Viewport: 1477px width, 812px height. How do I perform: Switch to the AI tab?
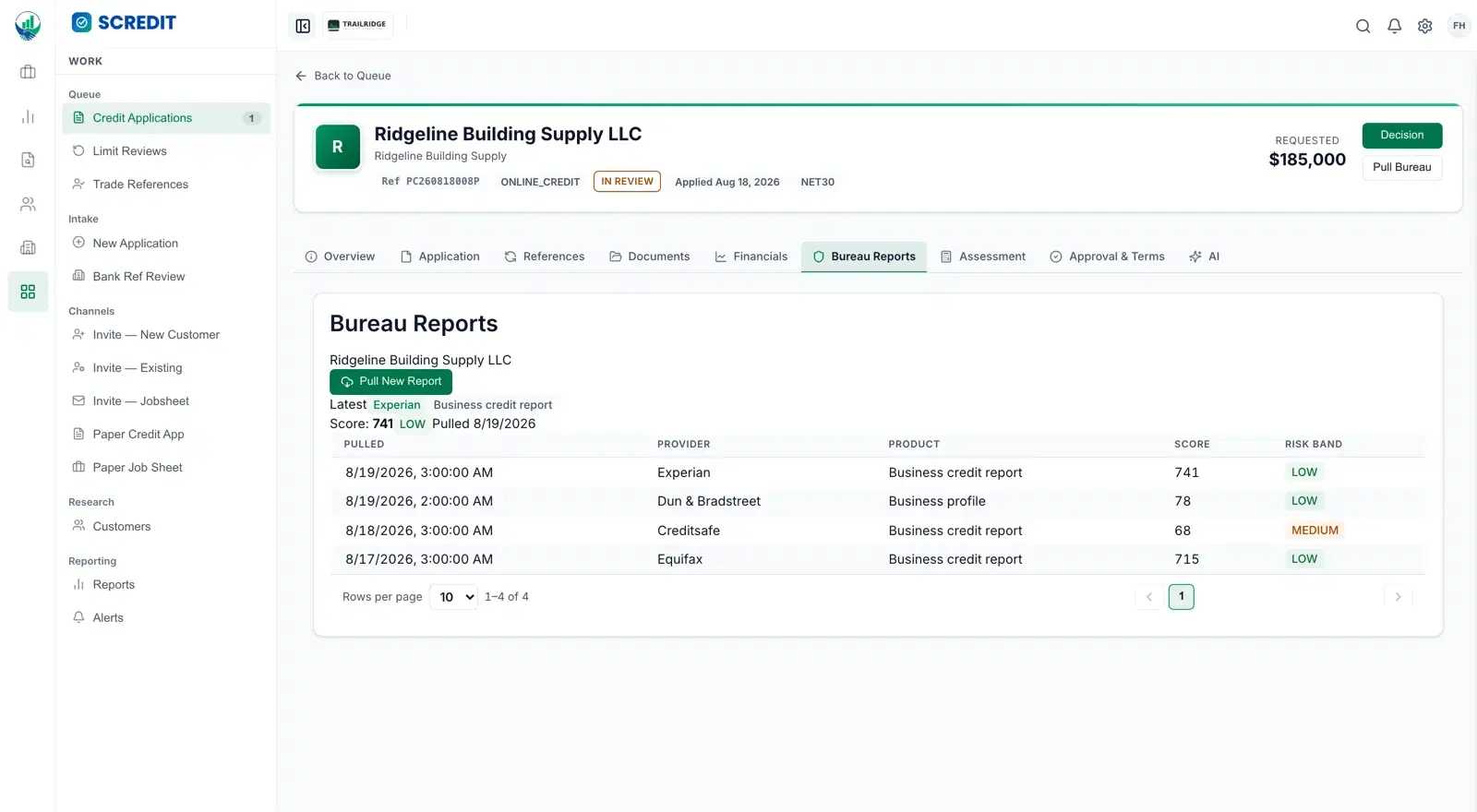coord(1205,257)
